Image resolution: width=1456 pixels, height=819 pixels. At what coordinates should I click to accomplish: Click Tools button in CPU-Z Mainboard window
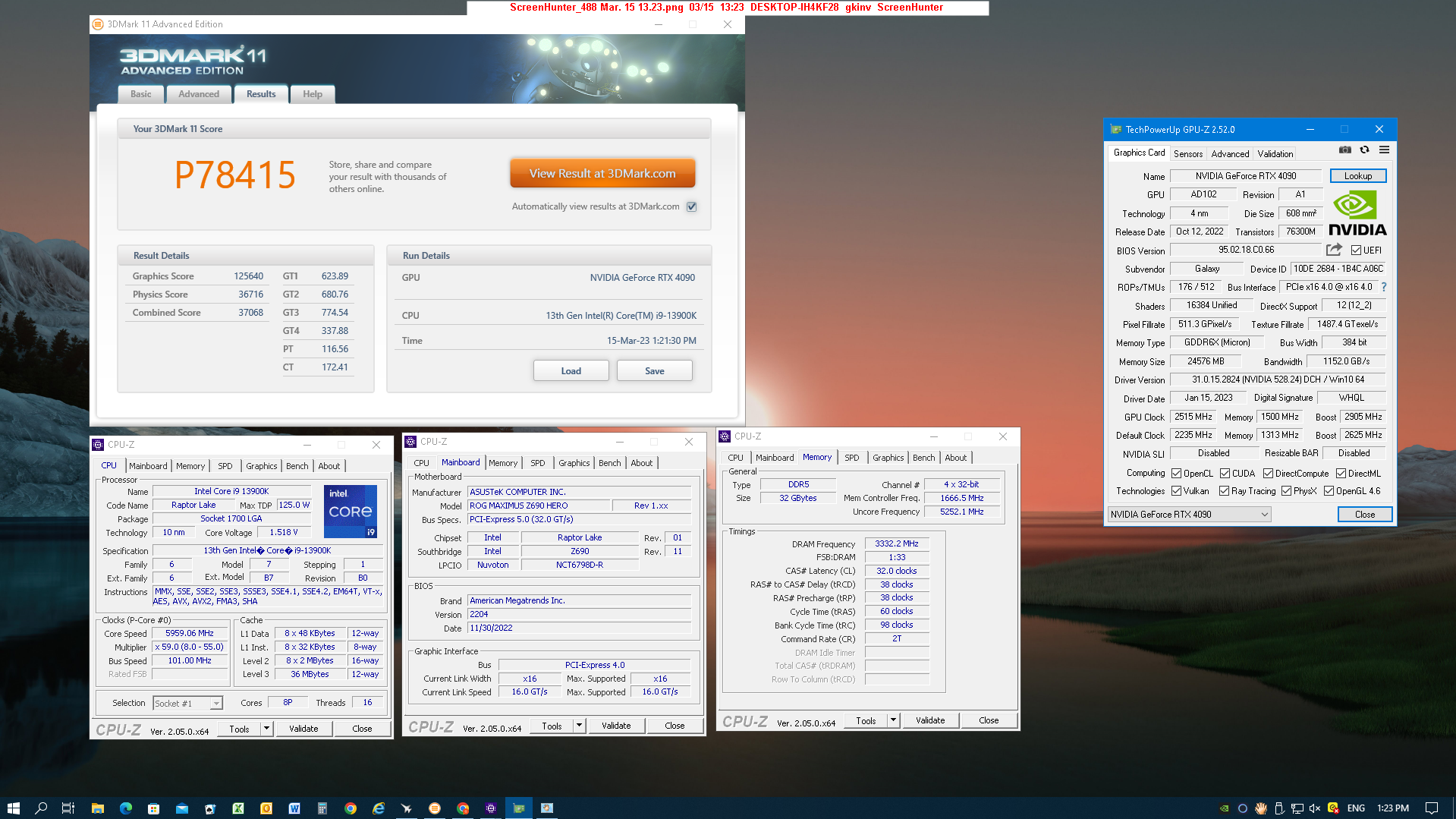click(552, 726)
